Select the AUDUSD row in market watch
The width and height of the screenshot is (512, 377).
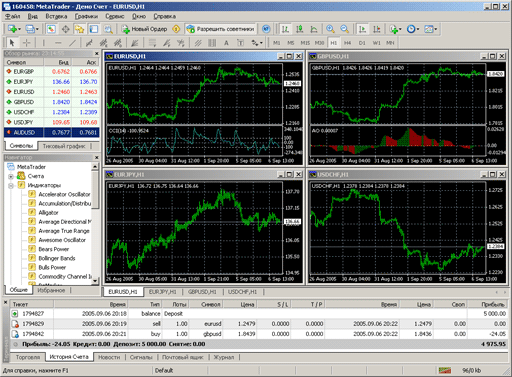52,132
